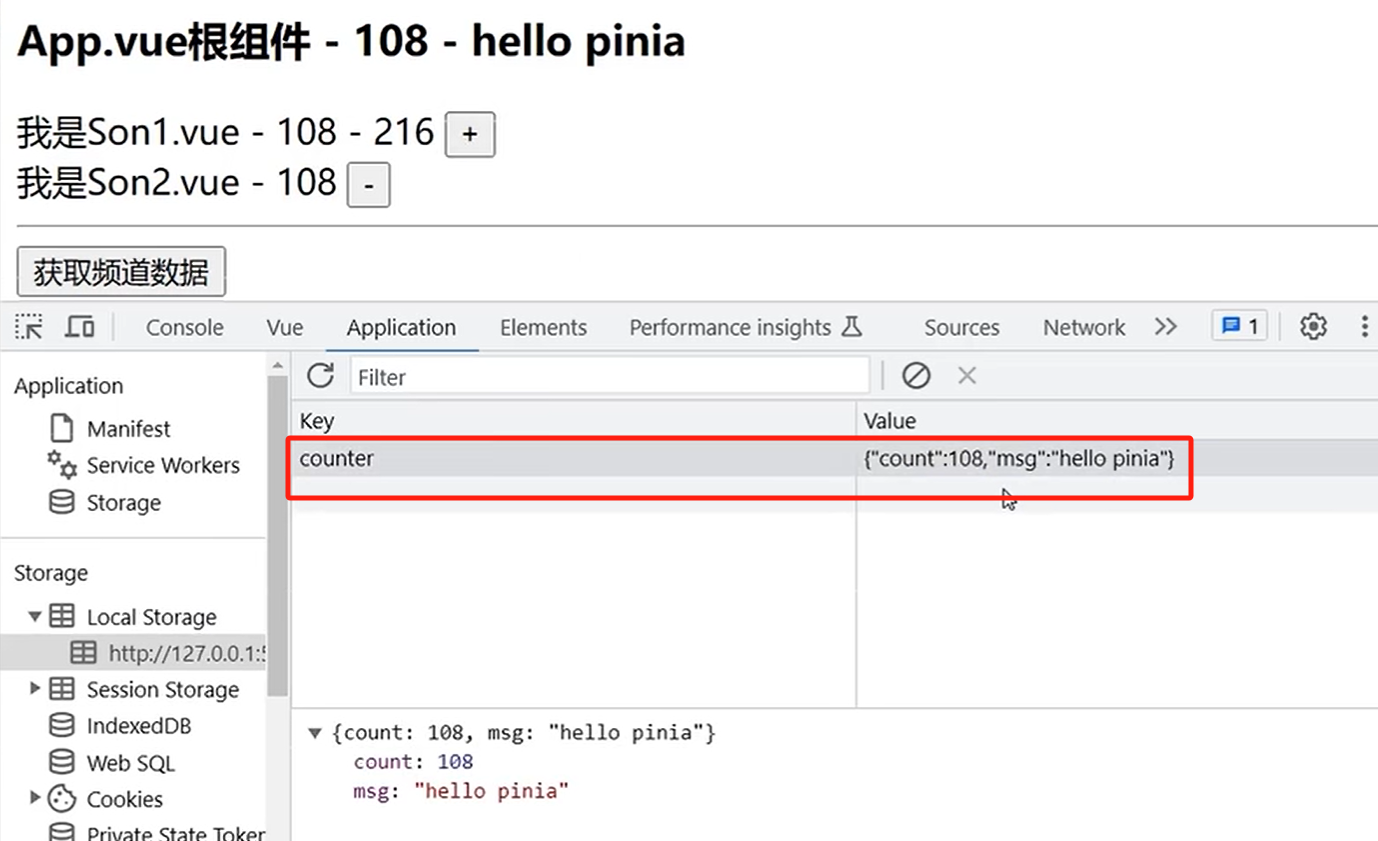Screen dimensions: 1378x841
Task: Delete selected entry with X icon
Action: tap(967, 376)
